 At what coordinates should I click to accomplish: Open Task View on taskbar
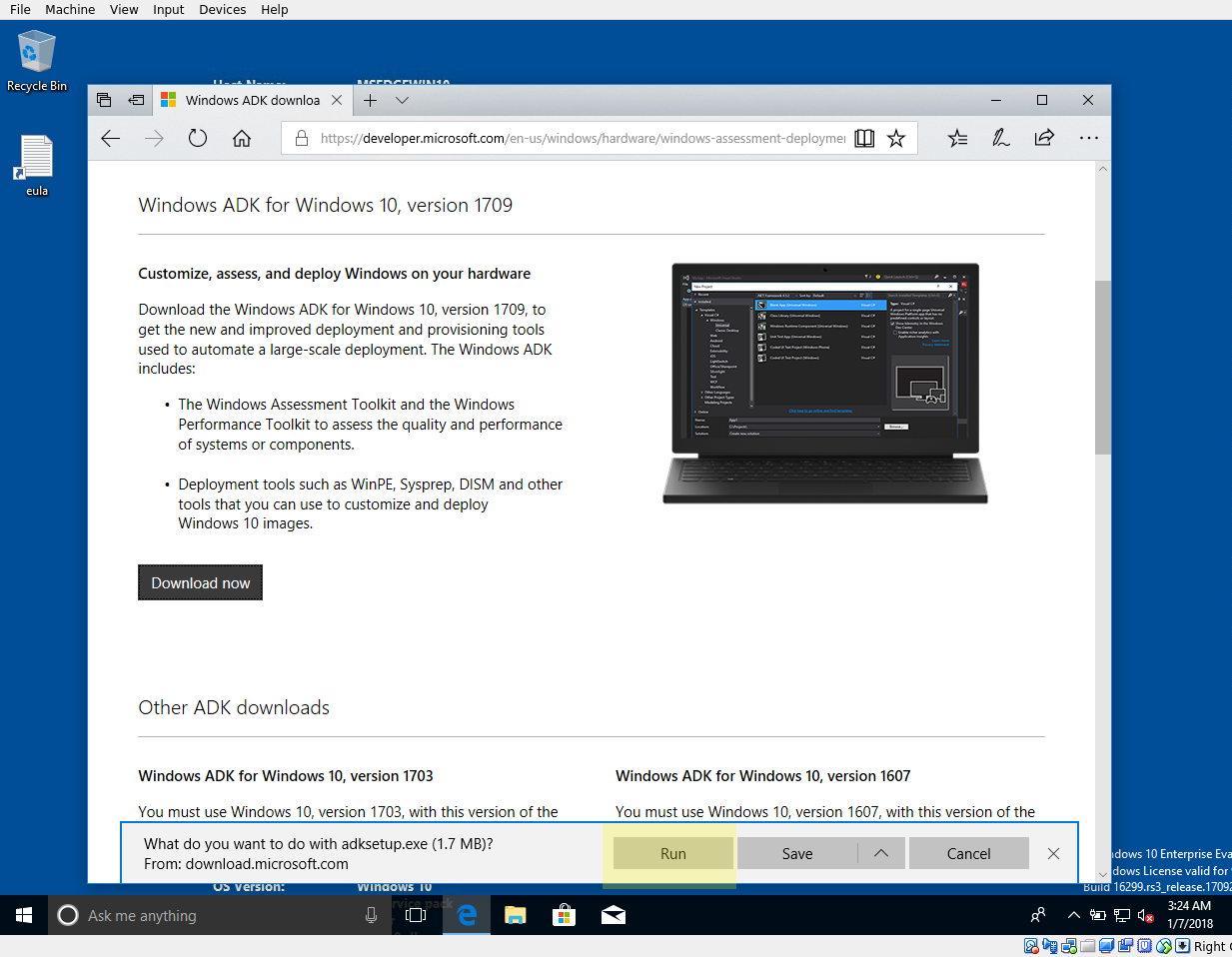point(416,915)
